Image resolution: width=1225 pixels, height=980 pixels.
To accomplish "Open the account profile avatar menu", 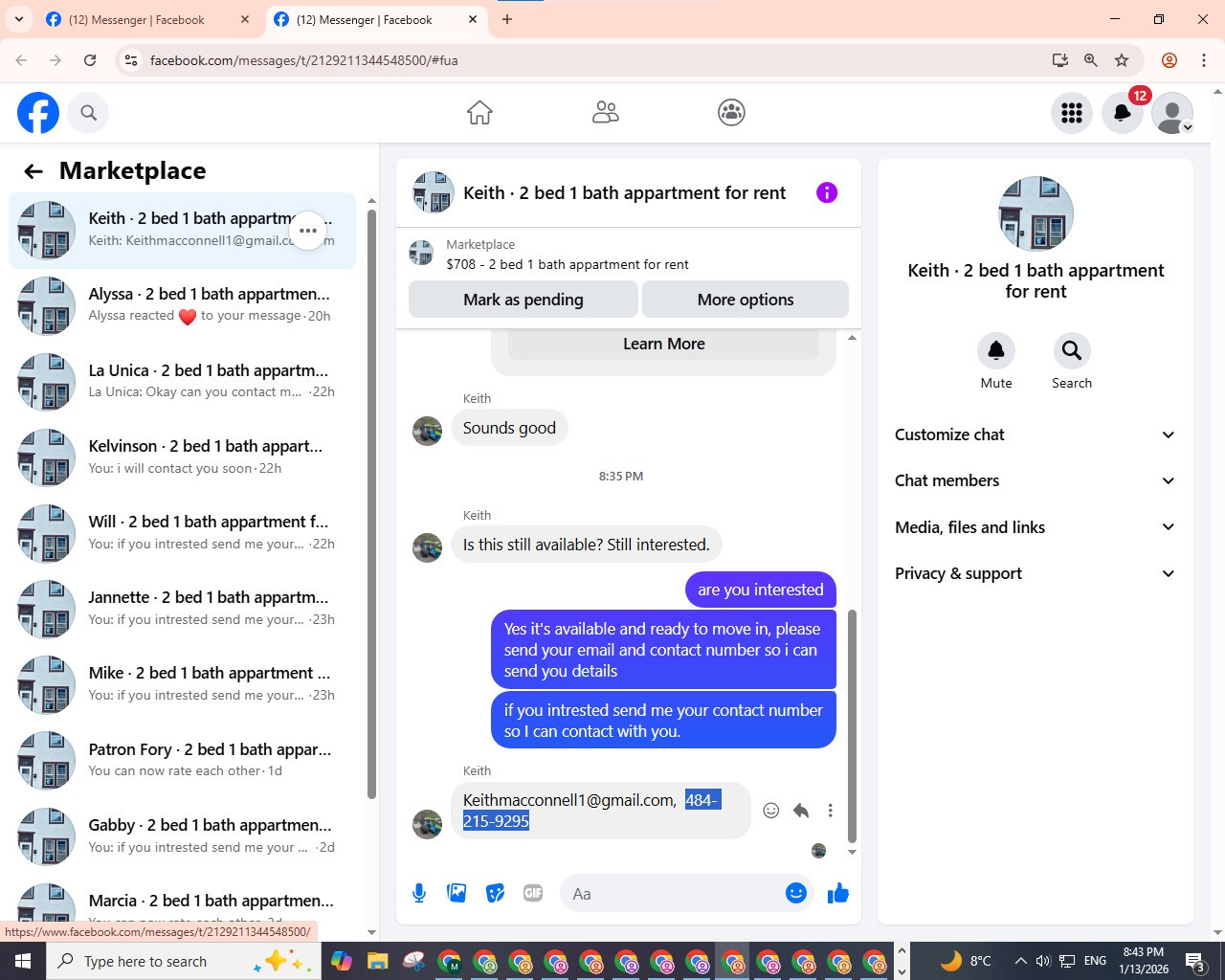I will click(1172, 113).
